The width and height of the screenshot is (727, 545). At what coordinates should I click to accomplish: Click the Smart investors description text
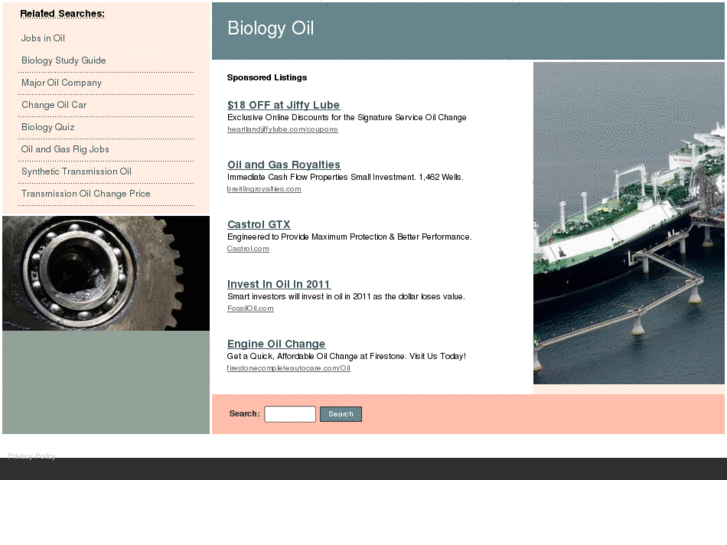(x=346, y=296)
